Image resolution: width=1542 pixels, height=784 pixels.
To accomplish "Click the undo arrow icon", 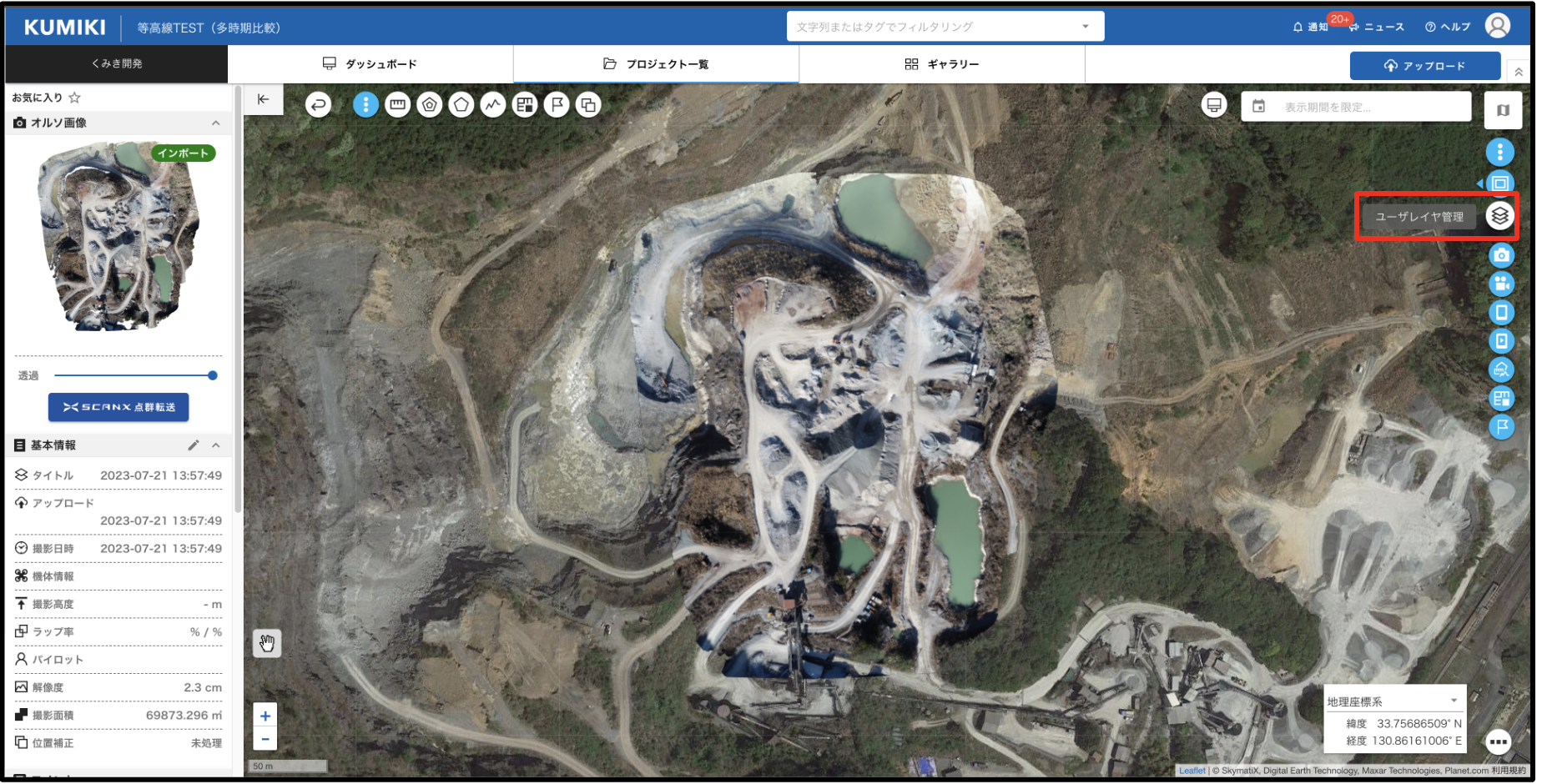I will coord(318,105).
